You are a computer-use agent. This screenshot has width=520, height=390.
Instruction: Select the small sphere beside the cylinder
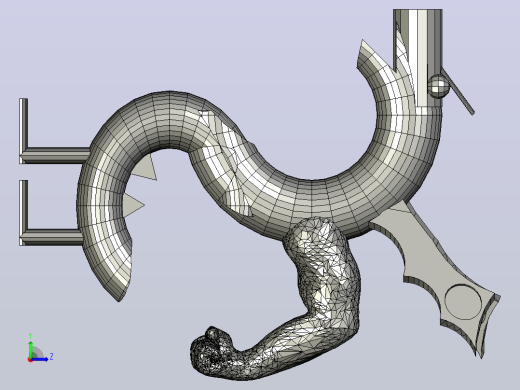click(x=438, y=86)
